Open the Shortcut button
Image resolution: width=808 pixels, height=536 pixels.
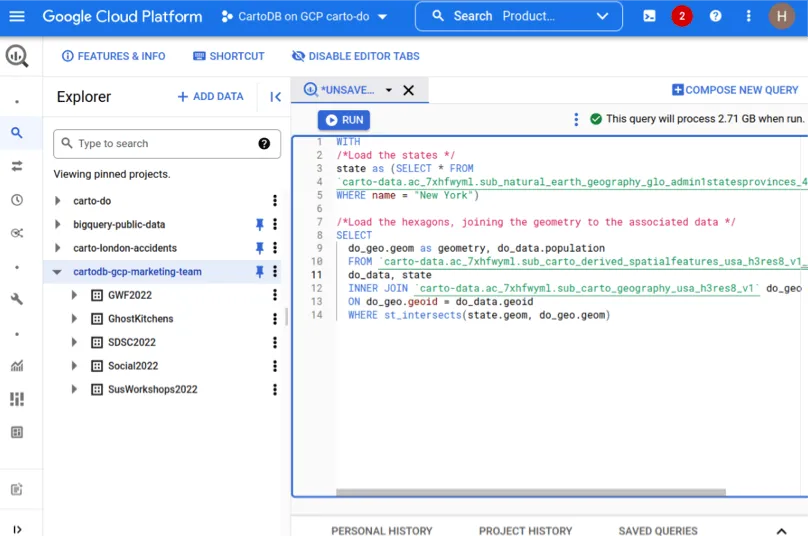[229, 56]
